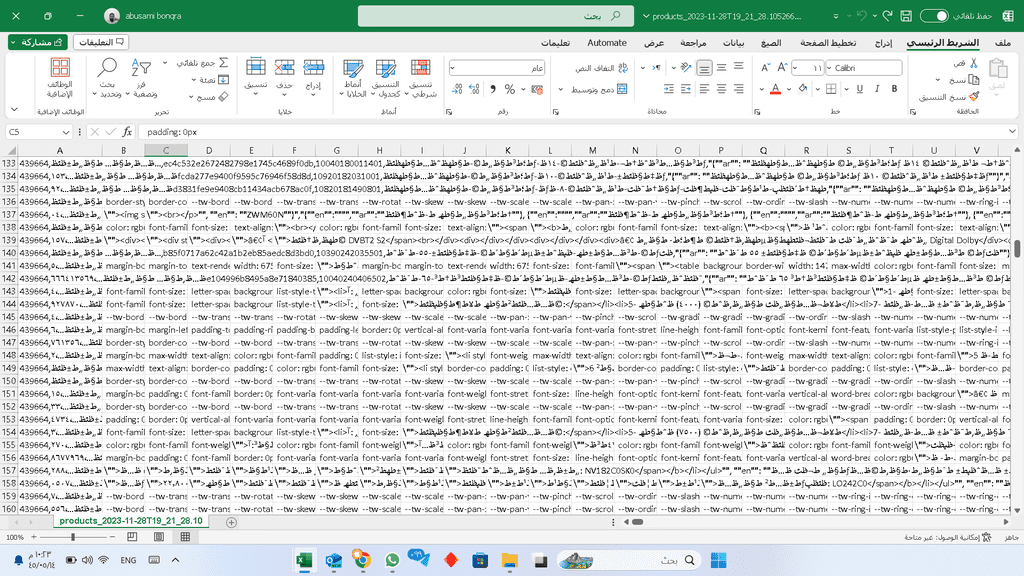Select sheet tab products_2023-11-28T19_21_28.10

pyautogui.click(x=131, y=520)
